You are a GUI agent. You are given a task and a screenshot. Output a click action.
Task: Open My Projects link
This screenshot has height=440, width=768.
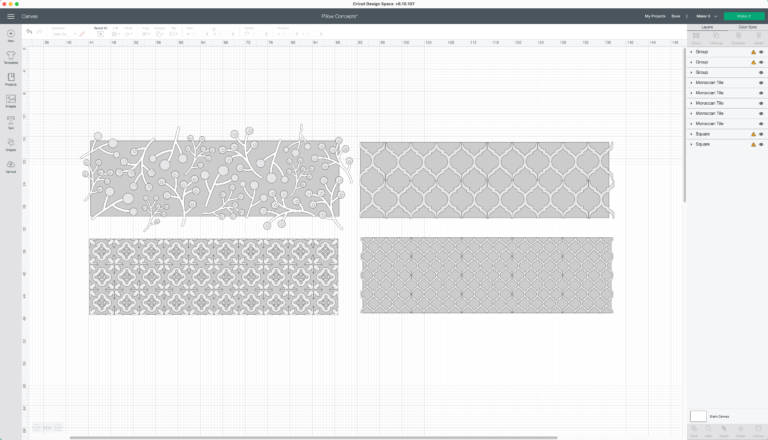click(x=655, y=16)
